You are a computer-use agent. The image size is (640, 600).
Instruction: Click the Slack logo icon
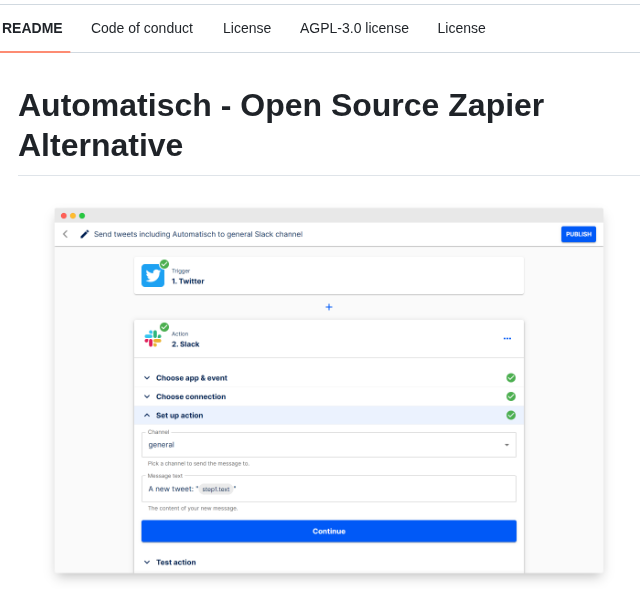coord(153,338)
